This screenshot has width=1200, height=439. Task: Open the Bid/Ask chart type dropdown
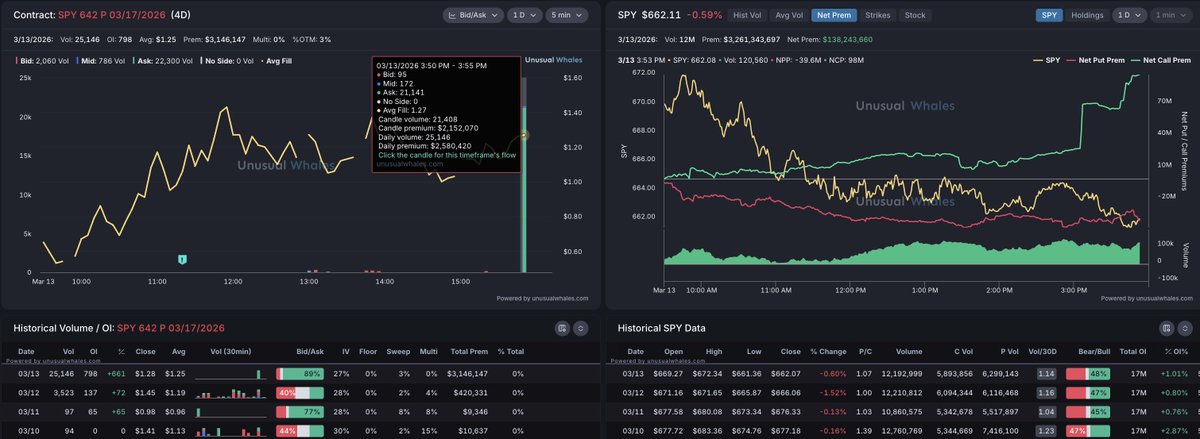click(474, 15)
